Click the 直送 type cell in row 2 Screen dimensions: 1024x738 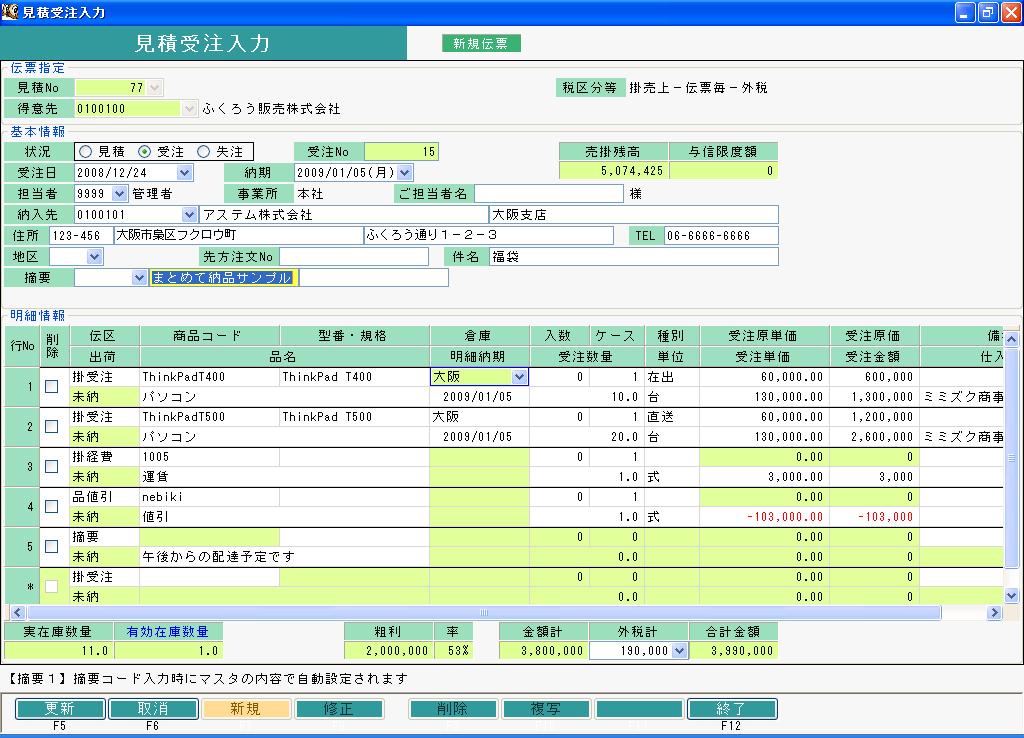(x=671, y=417)
